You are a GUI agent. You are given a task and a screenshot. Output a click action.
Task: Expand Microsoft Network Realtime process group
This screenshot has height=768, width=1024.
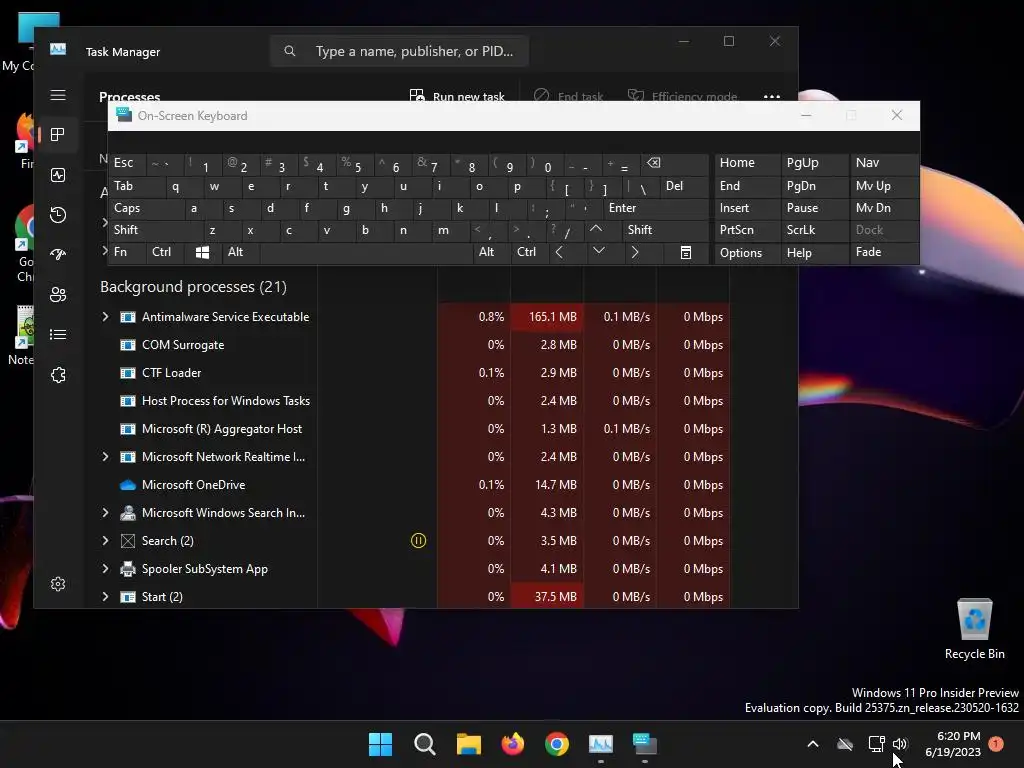point(105,456)
